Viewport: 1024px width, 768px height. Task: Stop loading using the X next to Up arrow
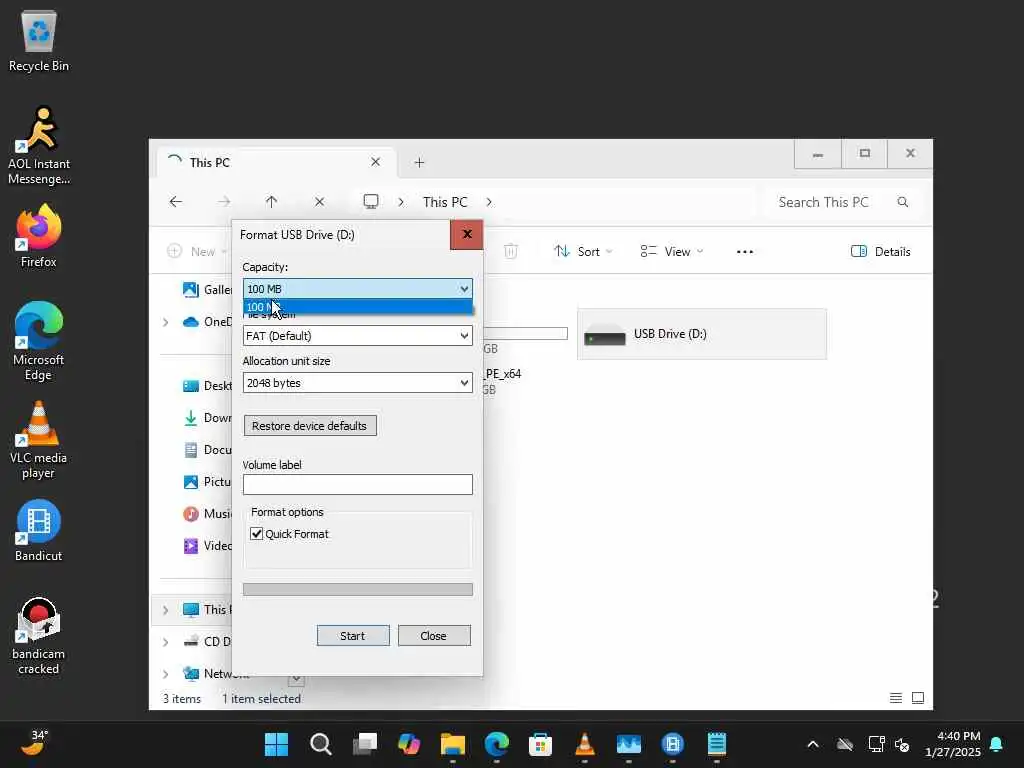pyautogui.click(x=319, y=202)
